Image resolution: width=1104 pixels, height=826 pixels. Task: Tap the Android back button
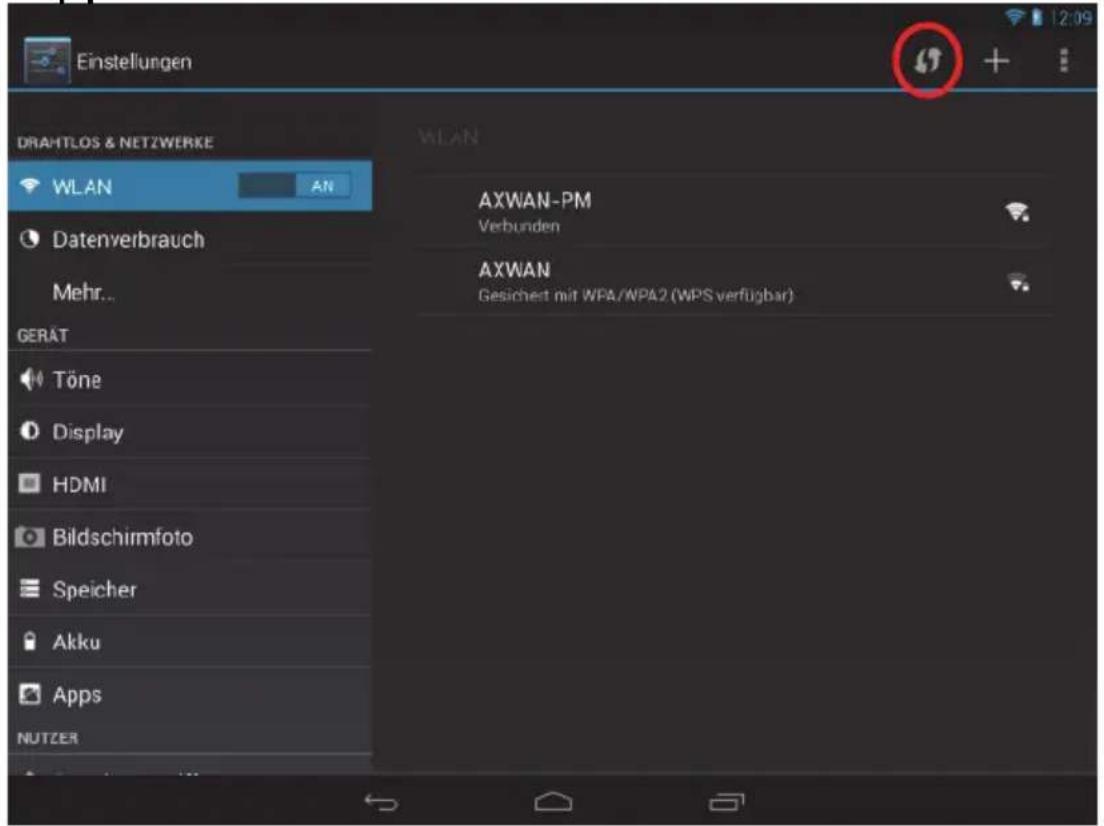pyautogui.click(x=381, y=802)
